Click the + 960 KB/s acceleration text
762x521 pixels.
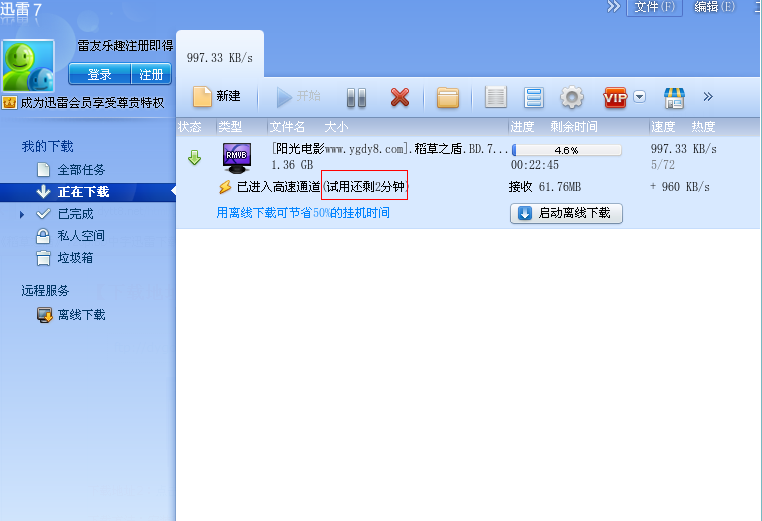[x=680, y=187]
